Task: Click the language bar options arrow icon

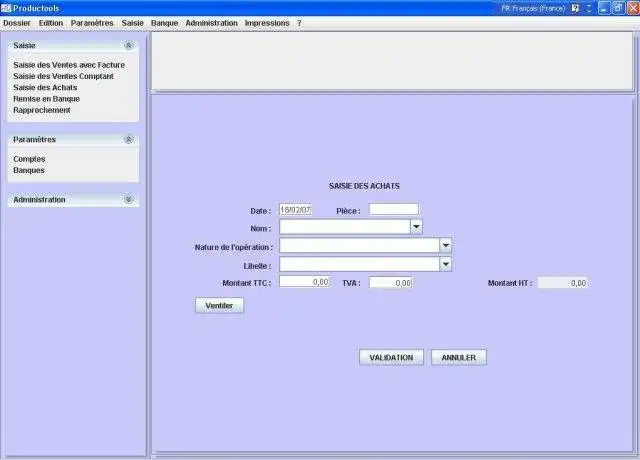Action: pyautogui.click(x=589, y=8)
